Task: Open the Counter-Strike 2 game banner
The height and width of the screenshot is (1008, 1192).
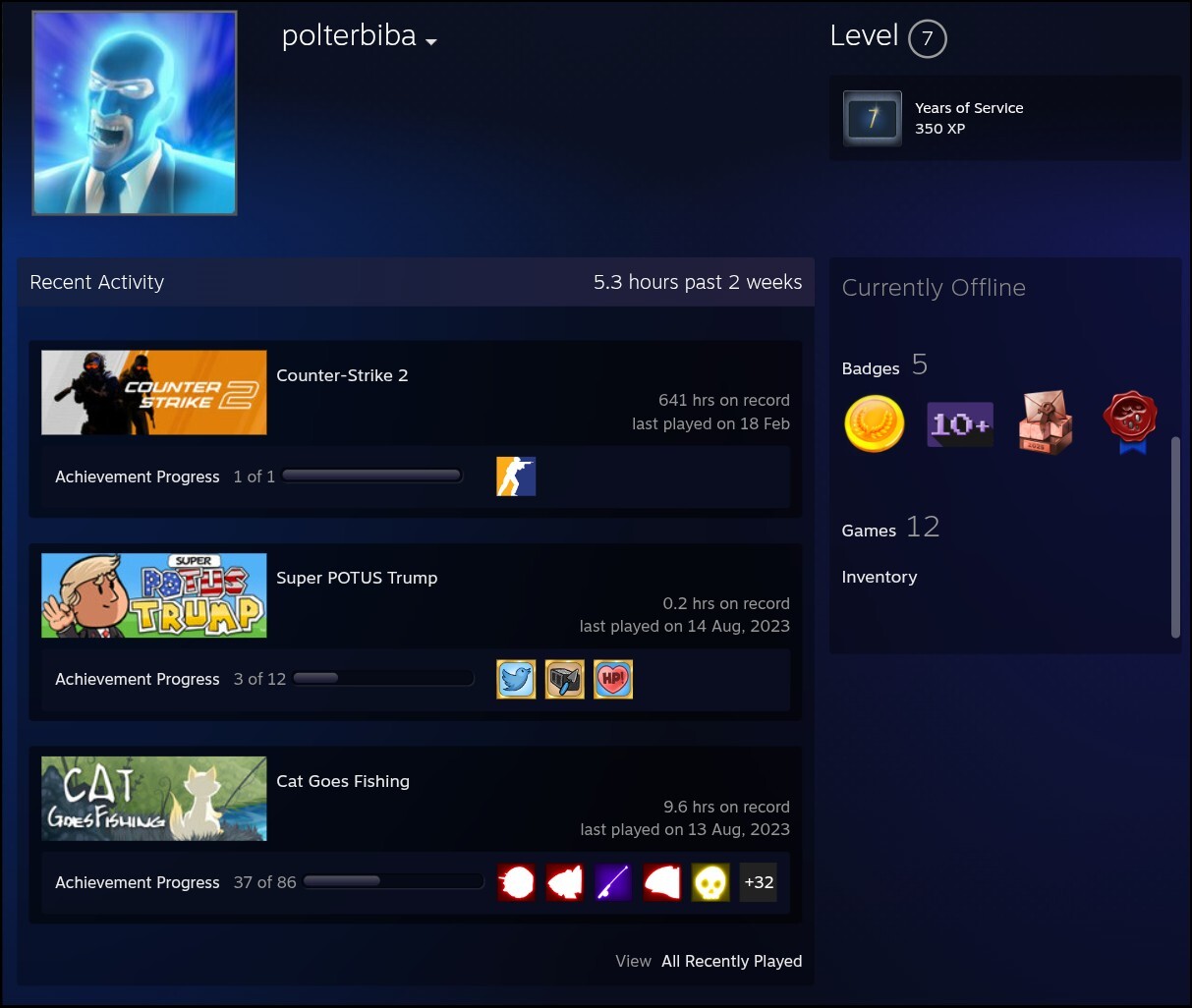Action: 154,392
